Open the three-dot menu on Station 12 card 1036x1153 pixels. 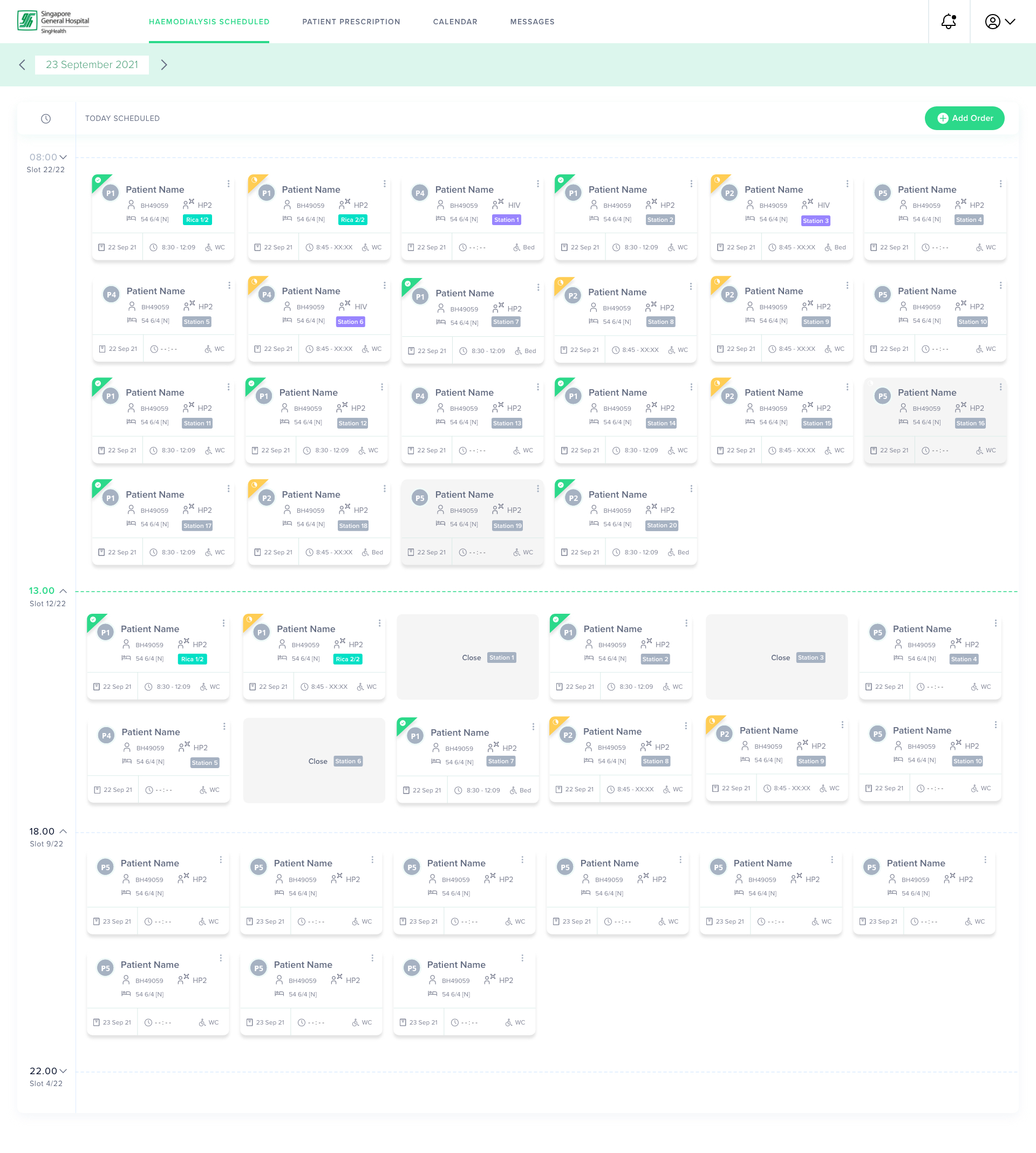382,387
